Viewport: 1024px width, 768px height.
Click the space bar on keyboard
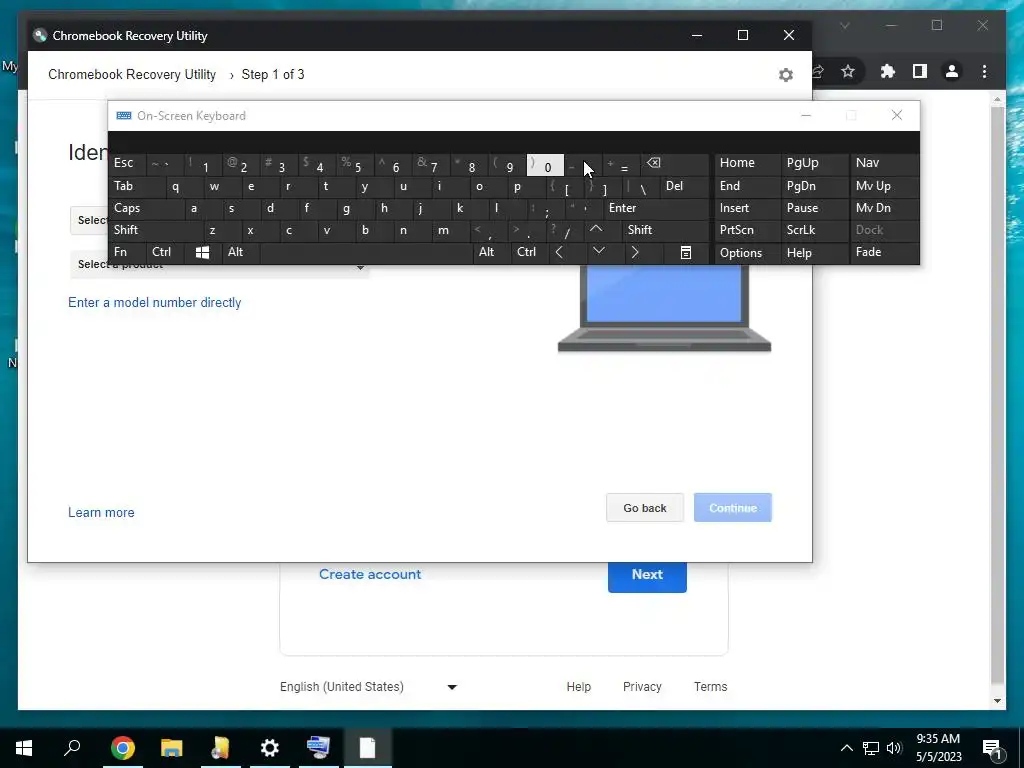[x=366, y=253]
